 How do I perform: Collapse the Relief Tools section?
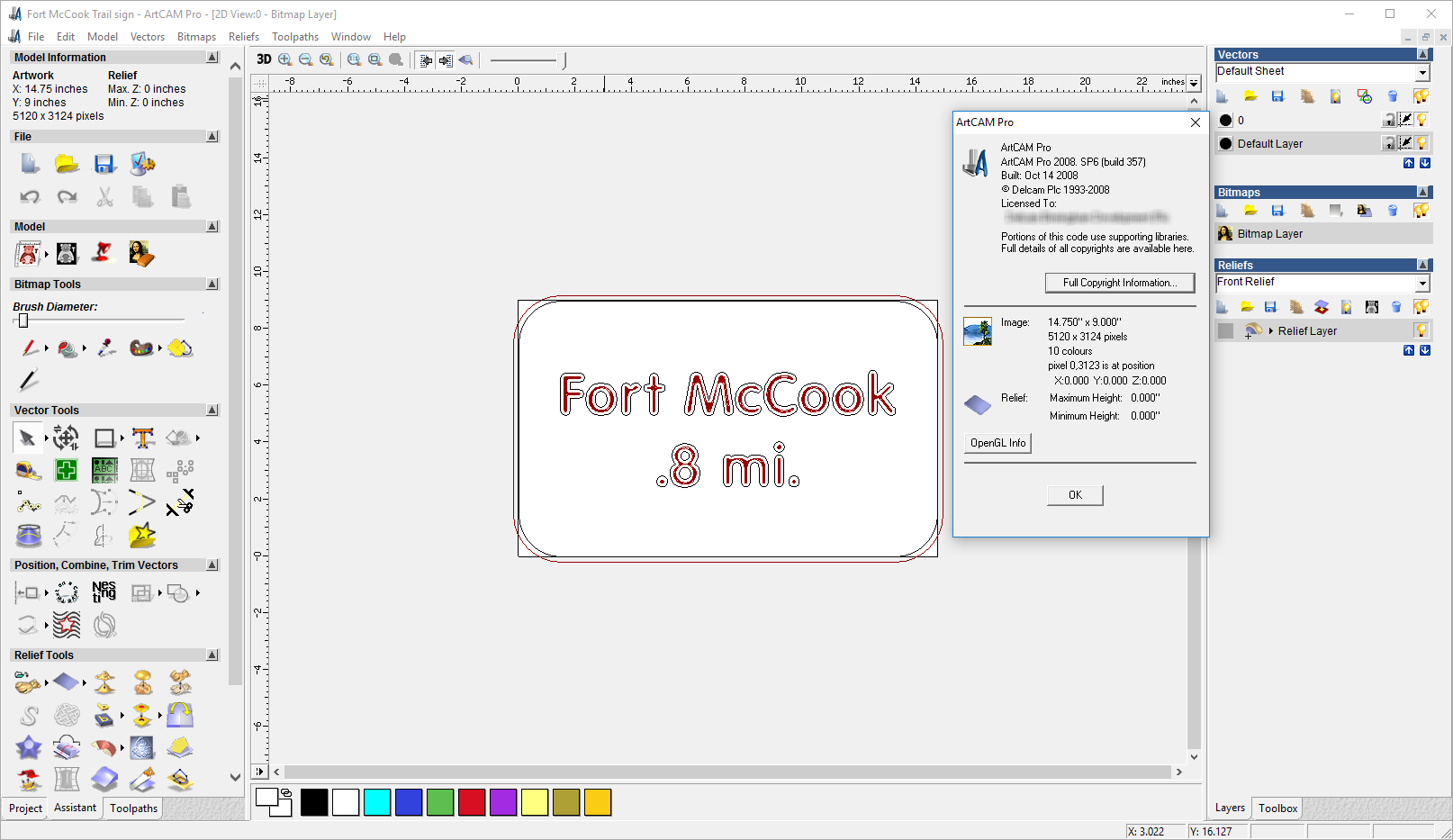click(x=212, y=655)
